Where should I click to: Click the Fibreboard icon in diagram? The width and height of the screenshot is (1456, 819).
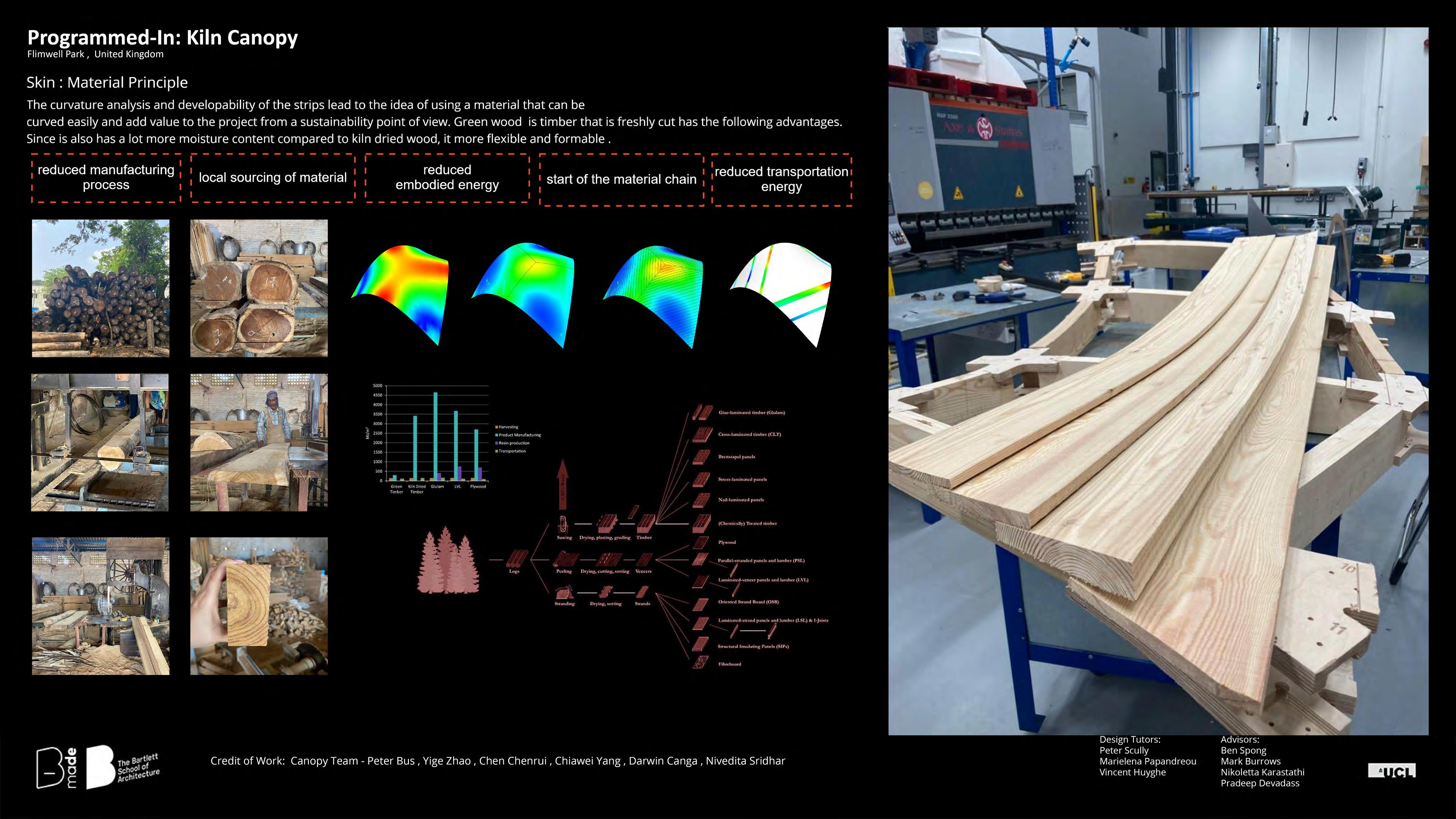click(x=701, y=662)
